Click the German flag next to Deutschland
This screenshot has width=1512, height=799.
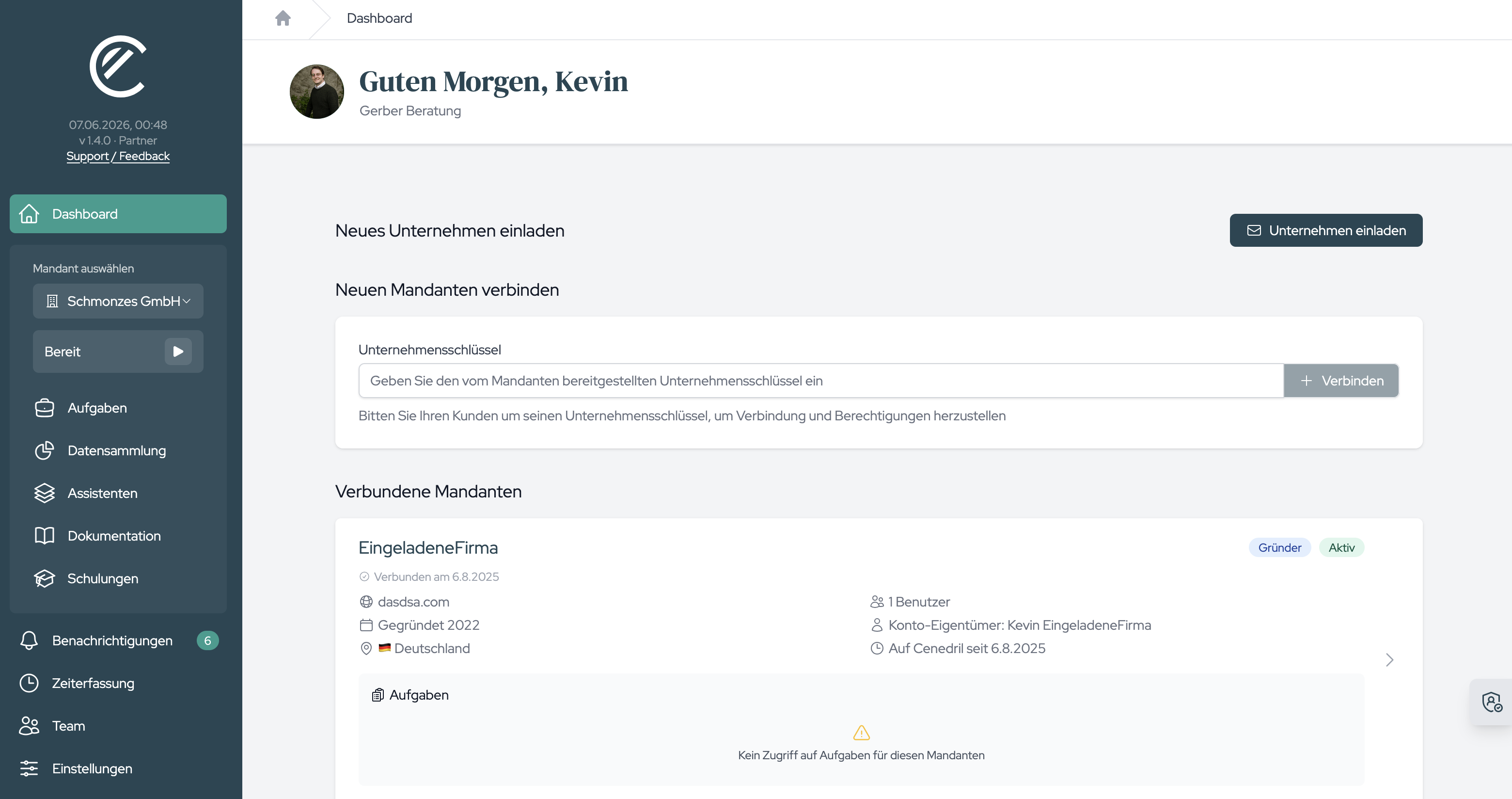pyautogui.click(x=384, y=648)
